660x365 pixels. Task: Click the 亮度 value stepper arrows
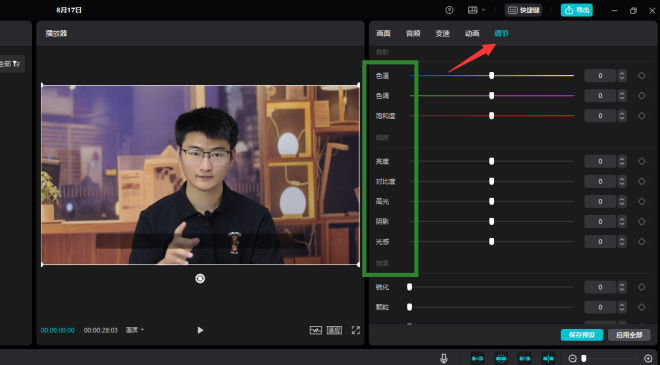pos(622,161)
